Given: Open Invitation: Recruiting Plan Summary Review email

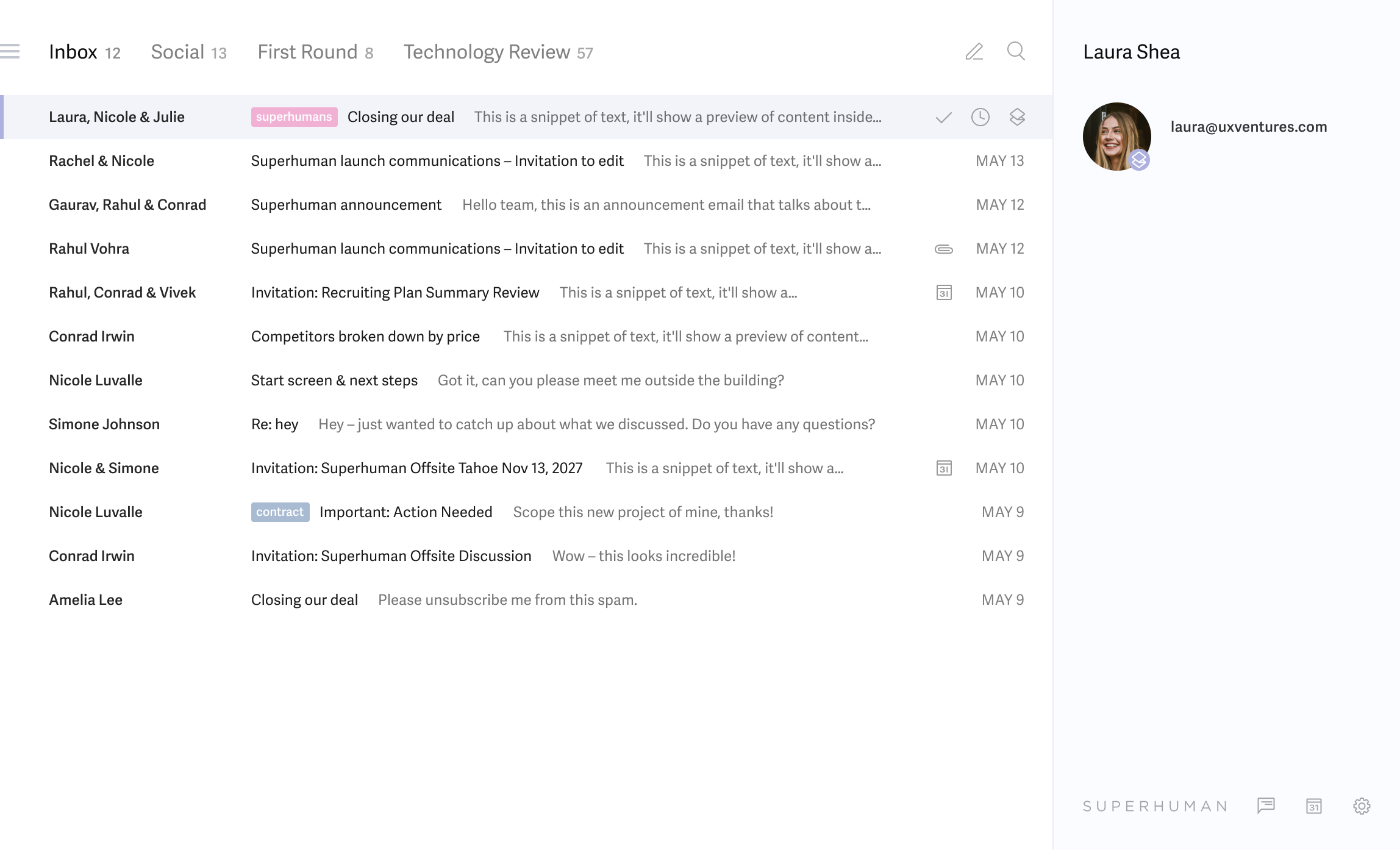Looking at the screenshot, I should tap(526, 293).
